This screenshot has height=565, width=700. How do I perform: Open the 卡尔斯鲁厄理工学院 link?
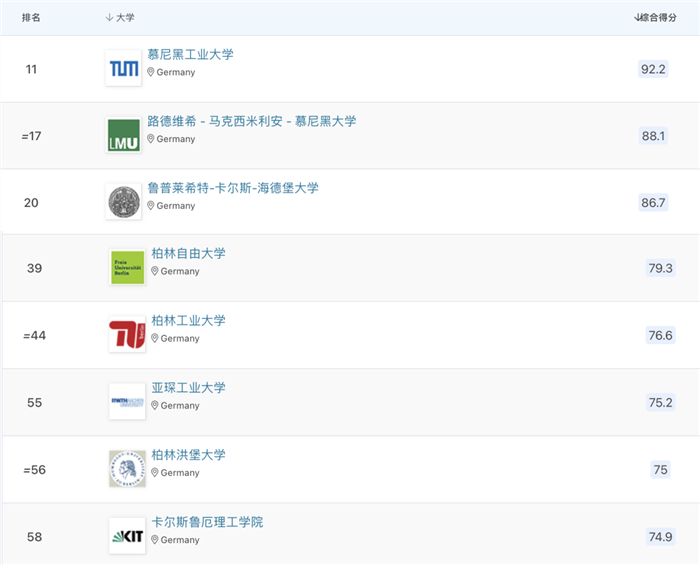click(207, 522)
